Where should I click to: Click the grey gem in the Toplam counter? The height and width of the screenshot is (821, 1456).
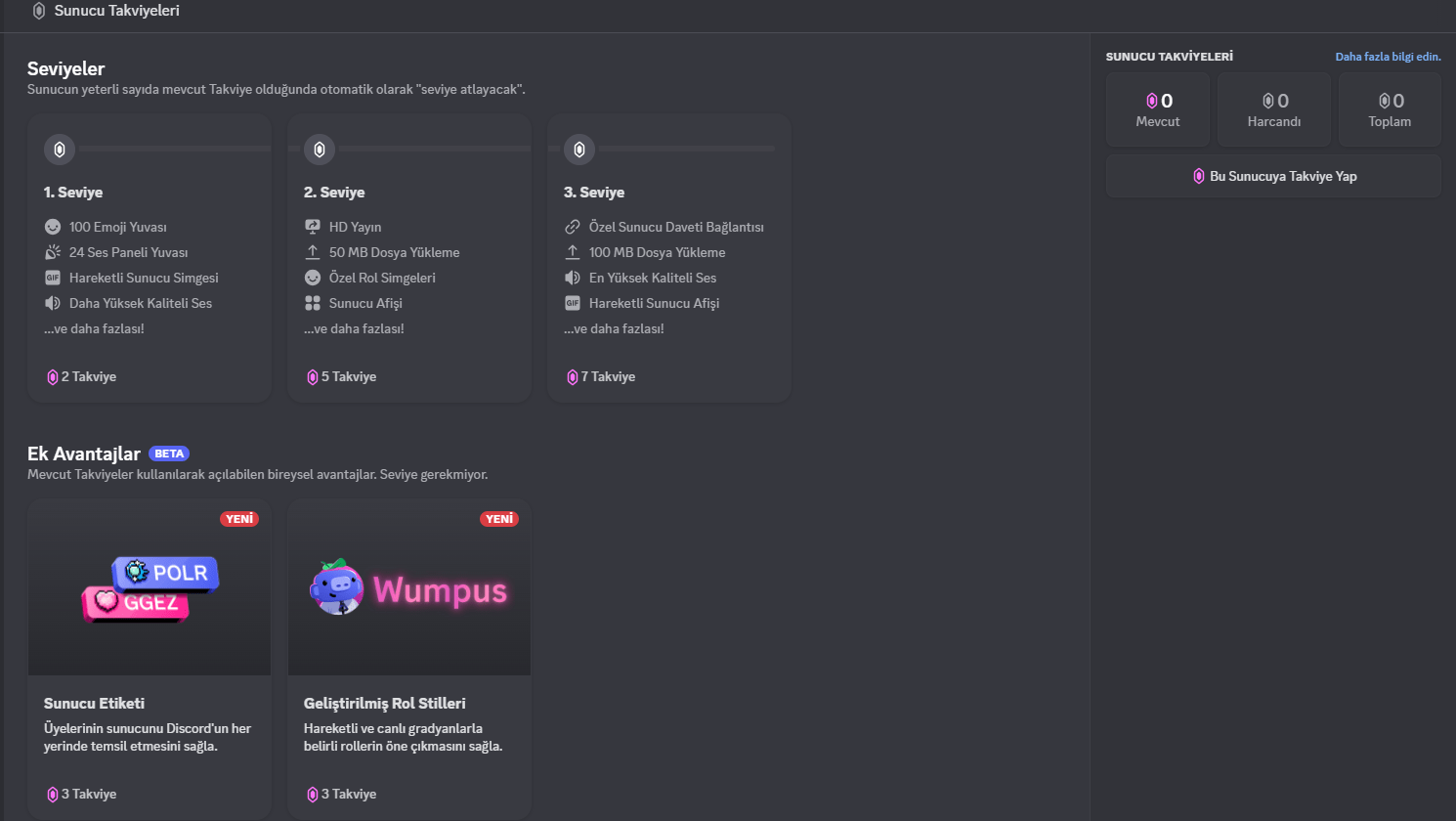(x=1385, y=101)
